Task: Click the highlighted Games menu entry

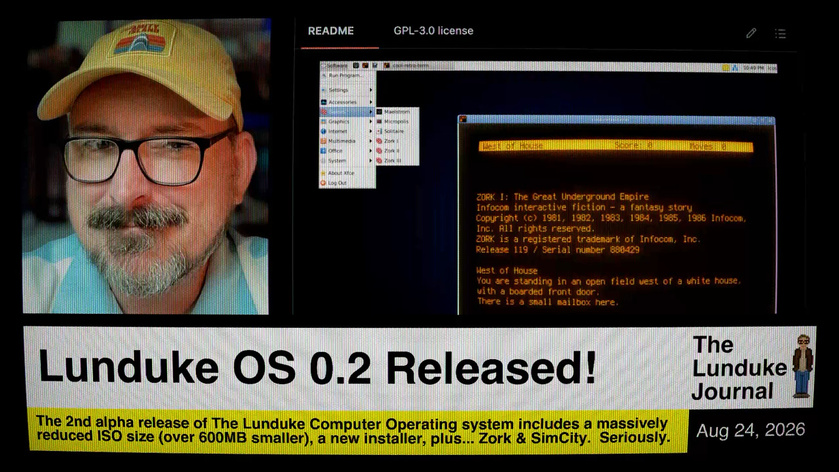Action: pyautogui.click(x=347, y=112)
